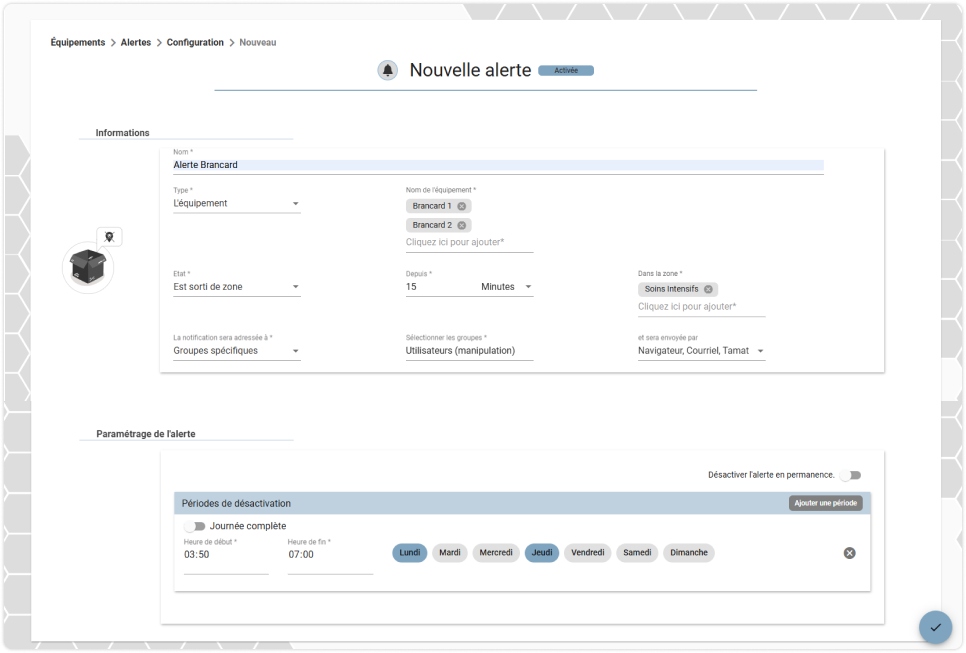Confirm with the checkmark floating button
Screen dimensions: 966x653
tap(935, 627)
